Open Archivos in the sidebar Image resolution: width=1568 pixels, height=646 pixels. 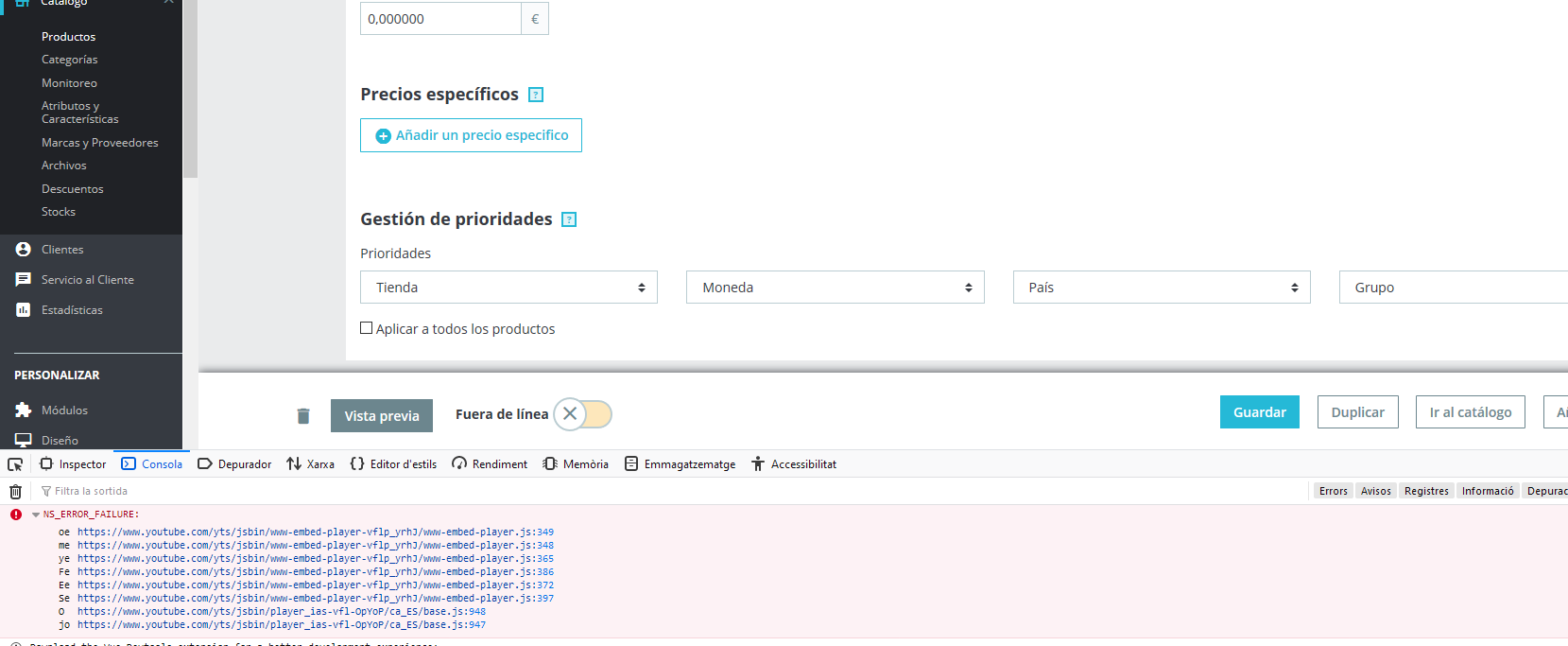point(63,166)
